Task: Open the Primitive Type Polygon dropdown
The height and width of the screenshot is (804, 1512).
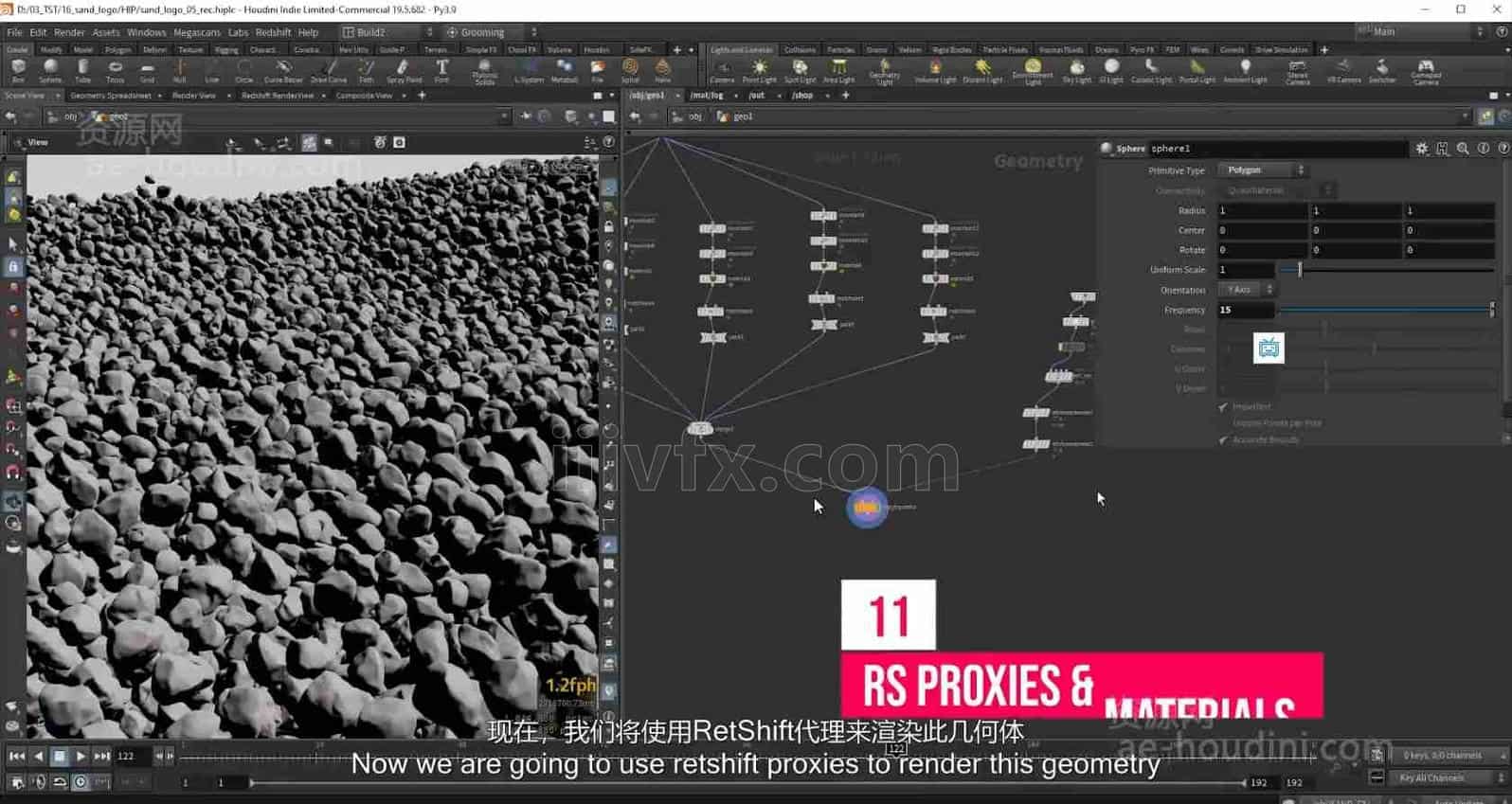Action: [x=1262, y=170]
